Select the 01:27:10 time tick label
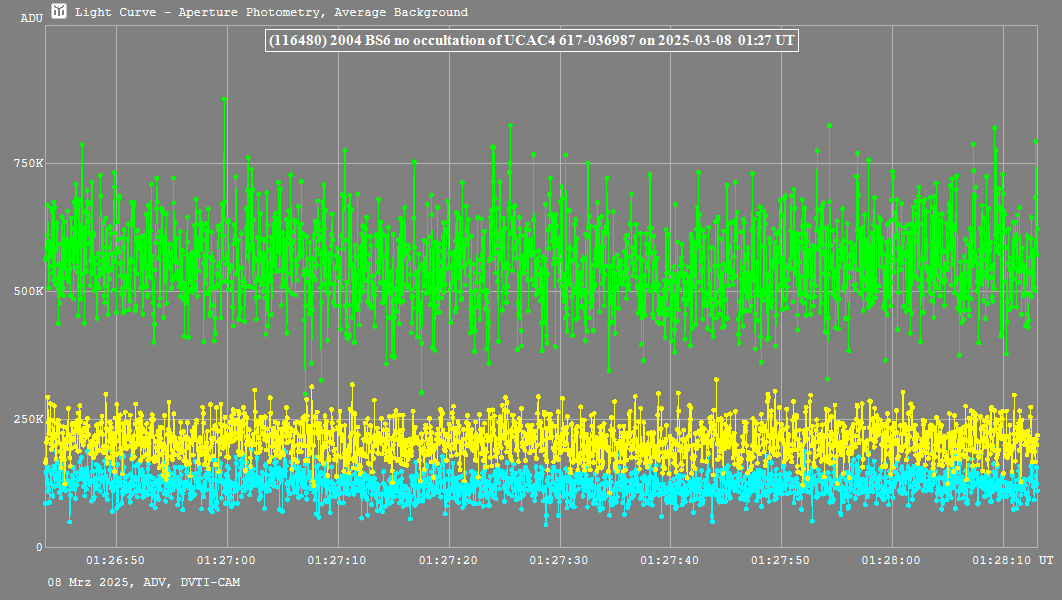 point(337,561)
